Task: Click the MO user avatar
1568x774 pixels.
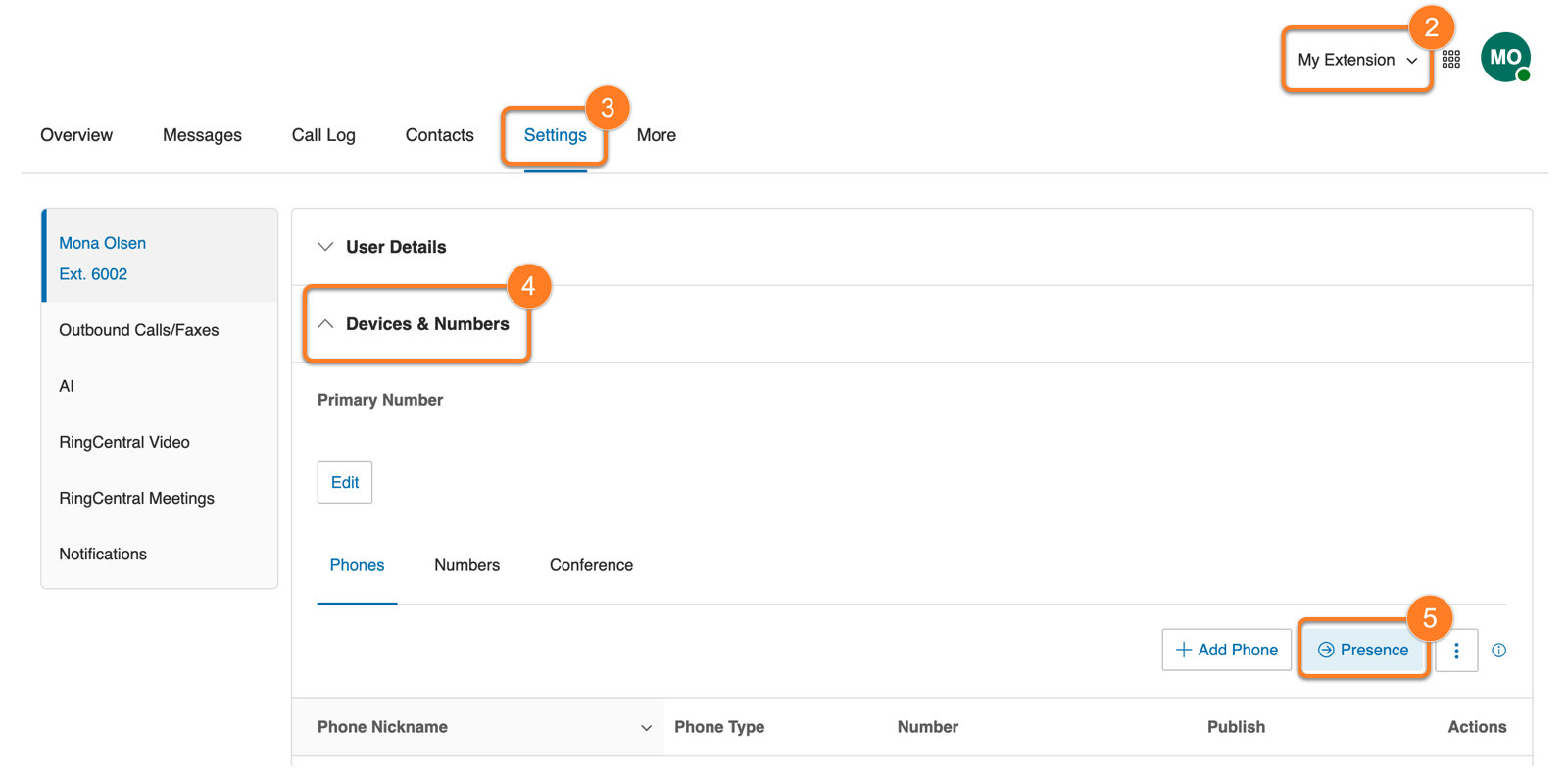Action: pos(1504,58)
